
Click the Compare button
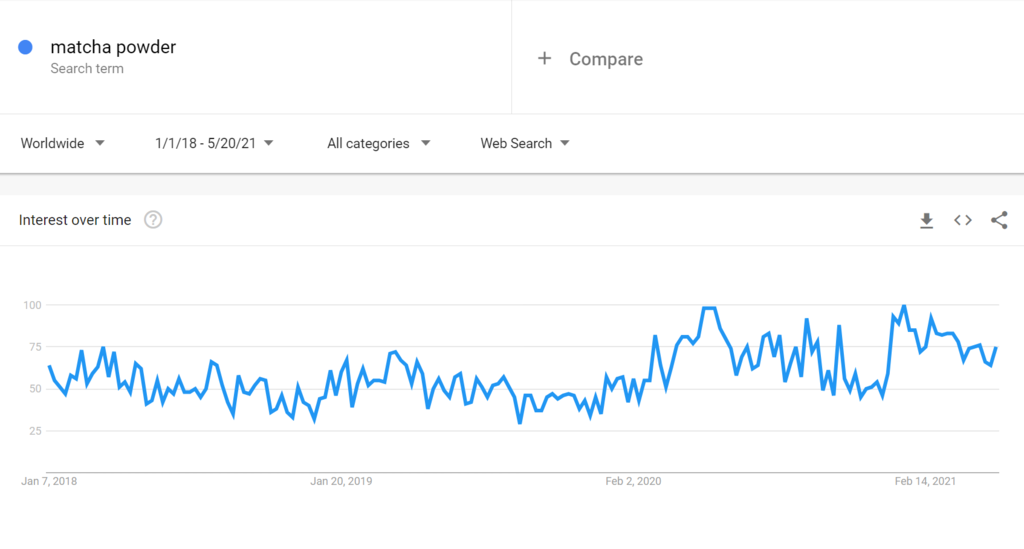[x=605, y=59]
